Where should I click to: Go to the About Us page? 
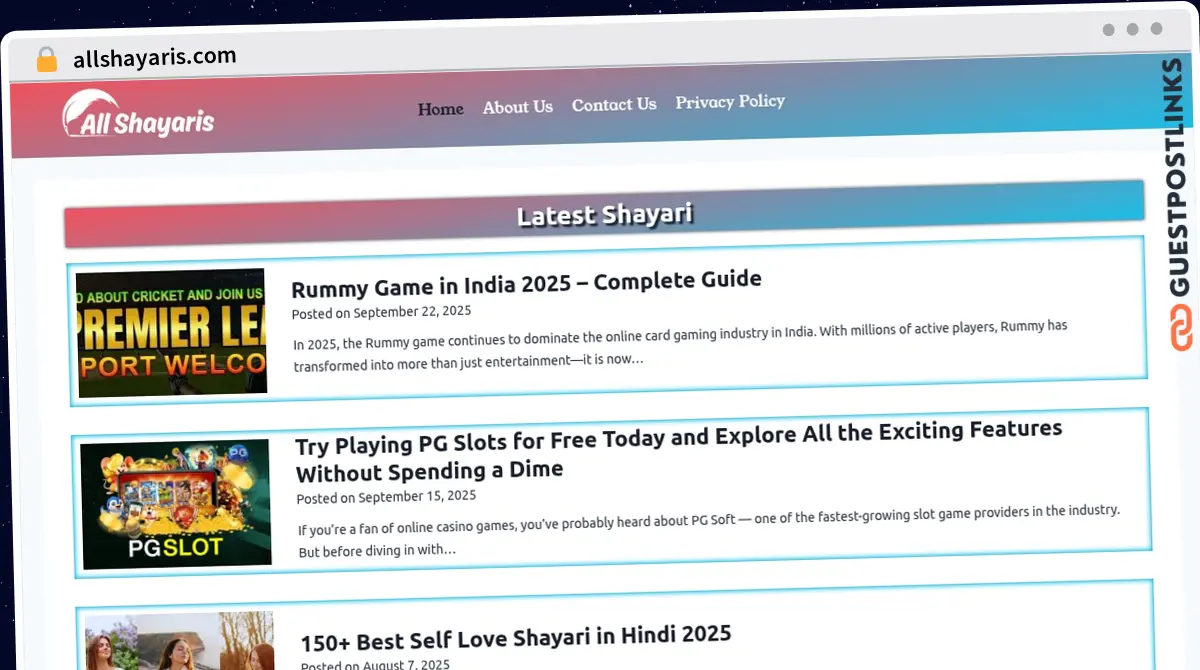tap(517, 107)
